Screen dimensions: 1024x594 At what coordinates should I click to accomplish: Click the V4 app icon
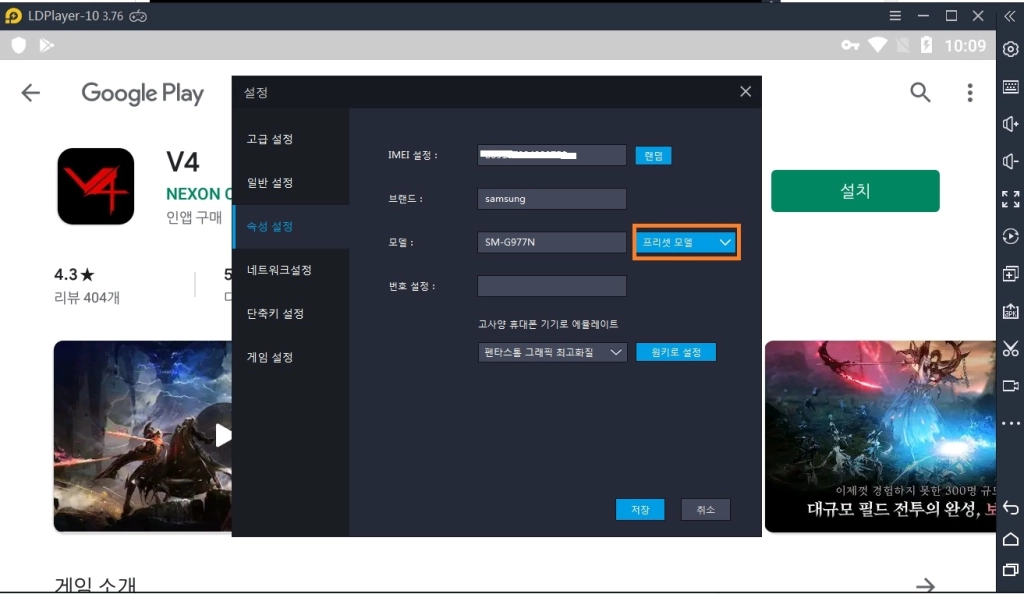pyautogui.click(x=96, y=187)
